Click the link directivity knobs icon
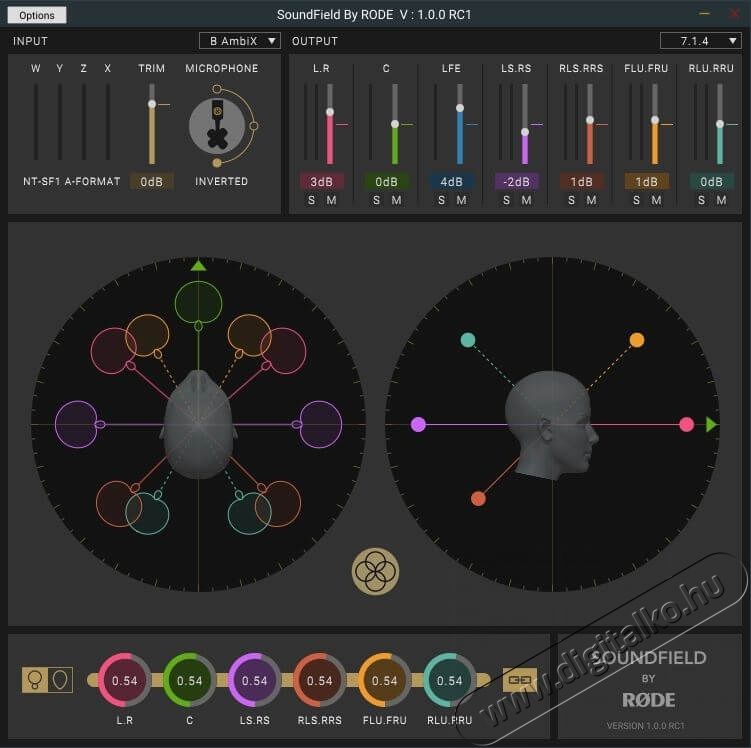The height and width of the screenshot is (748, 751). tap(520, 680)
